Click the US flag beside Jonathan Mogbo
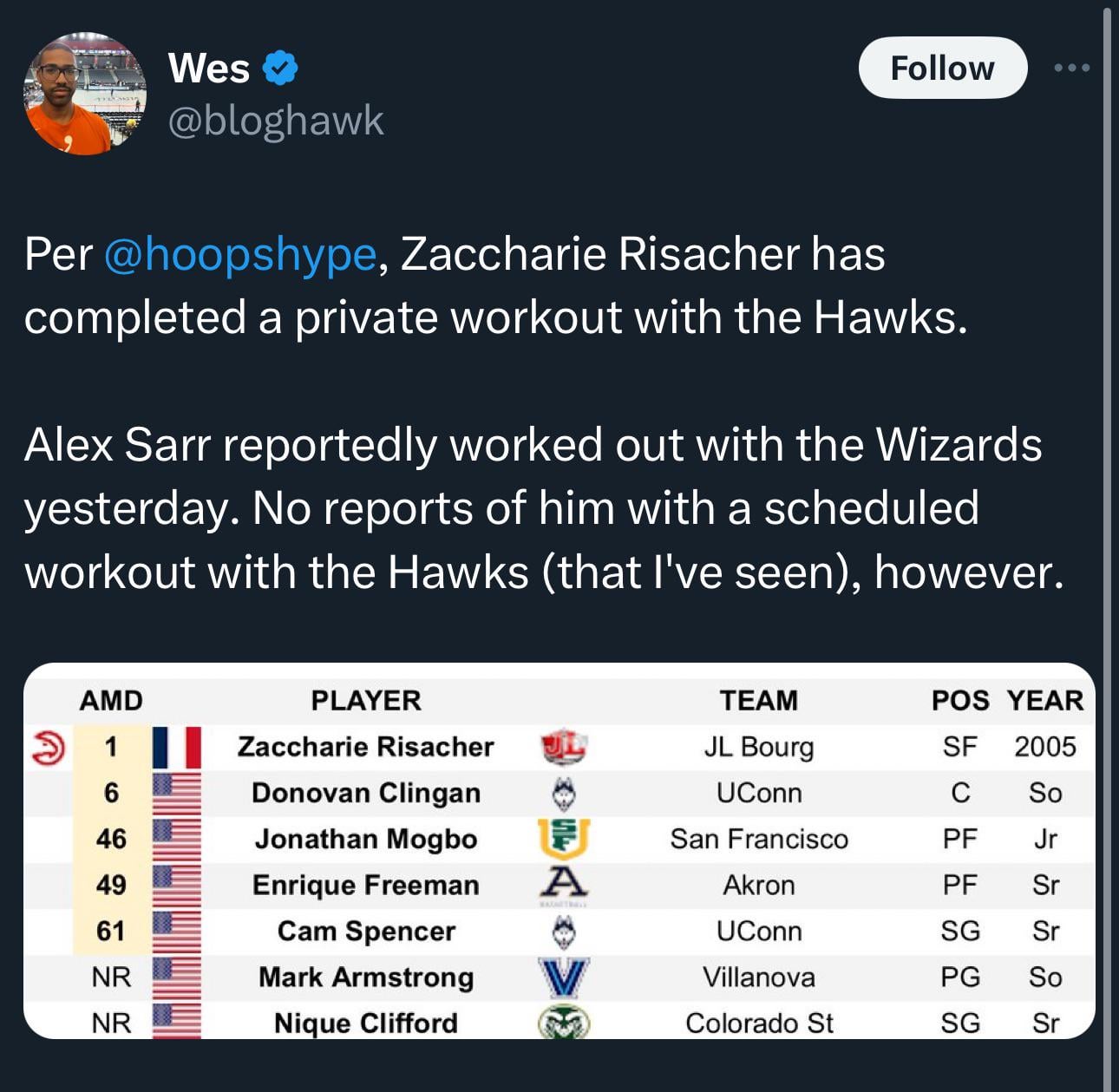1119x1092 pixels. [x=177, y=839]
